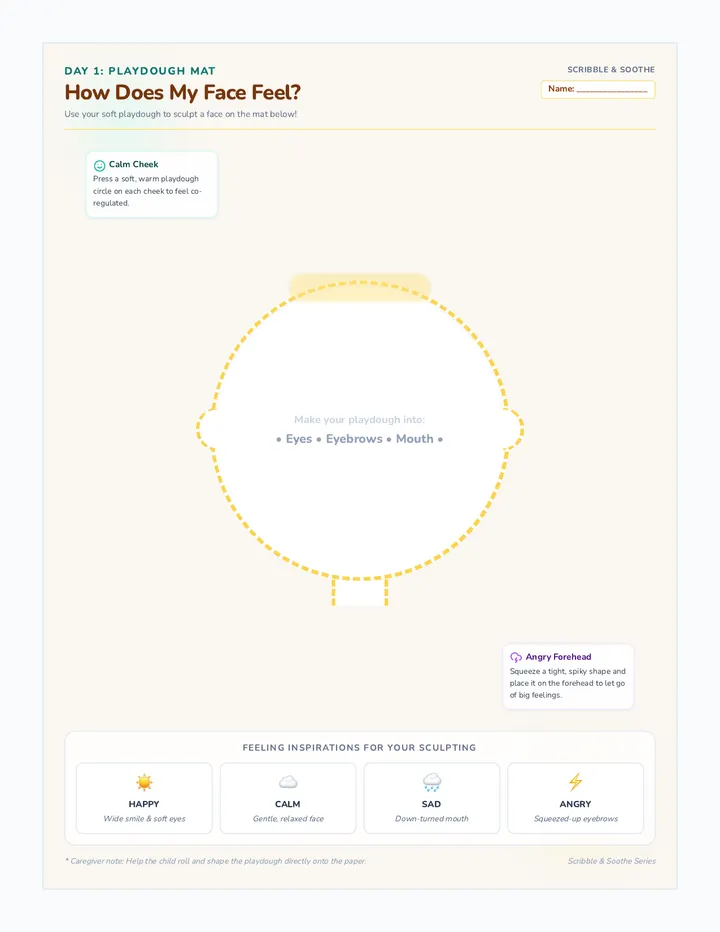Click 'Make your playdough into:' text
Screen dimensions: 720x932
pyautogui.click(x=359, y=420)
